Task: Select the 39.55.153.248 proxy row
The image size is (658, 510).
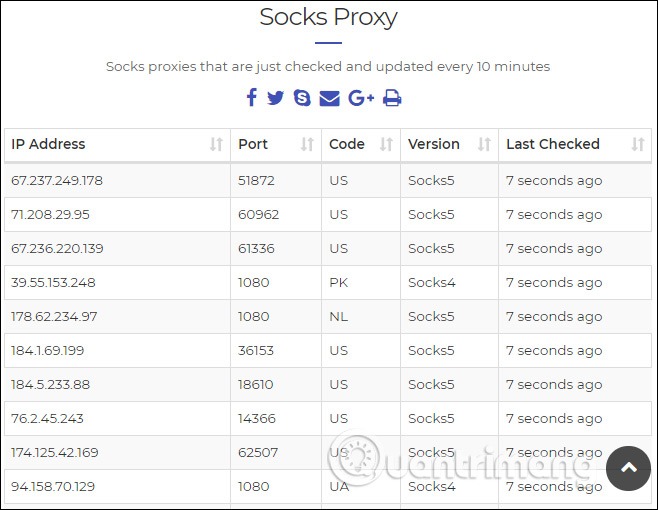Action: pyautogui.click(x=328, y=282)
